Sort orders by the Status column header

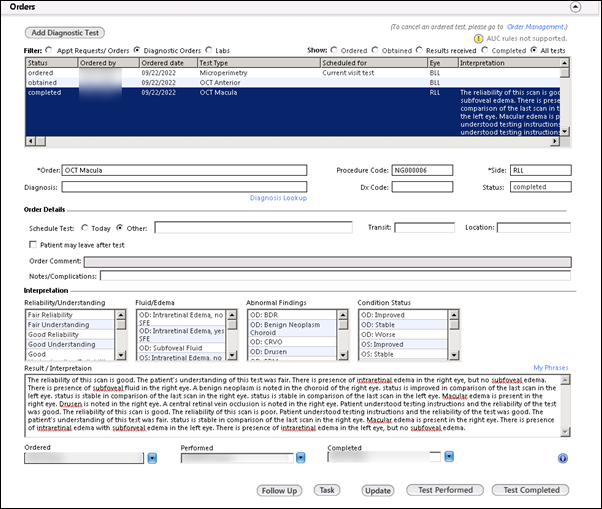pos(51,63)
